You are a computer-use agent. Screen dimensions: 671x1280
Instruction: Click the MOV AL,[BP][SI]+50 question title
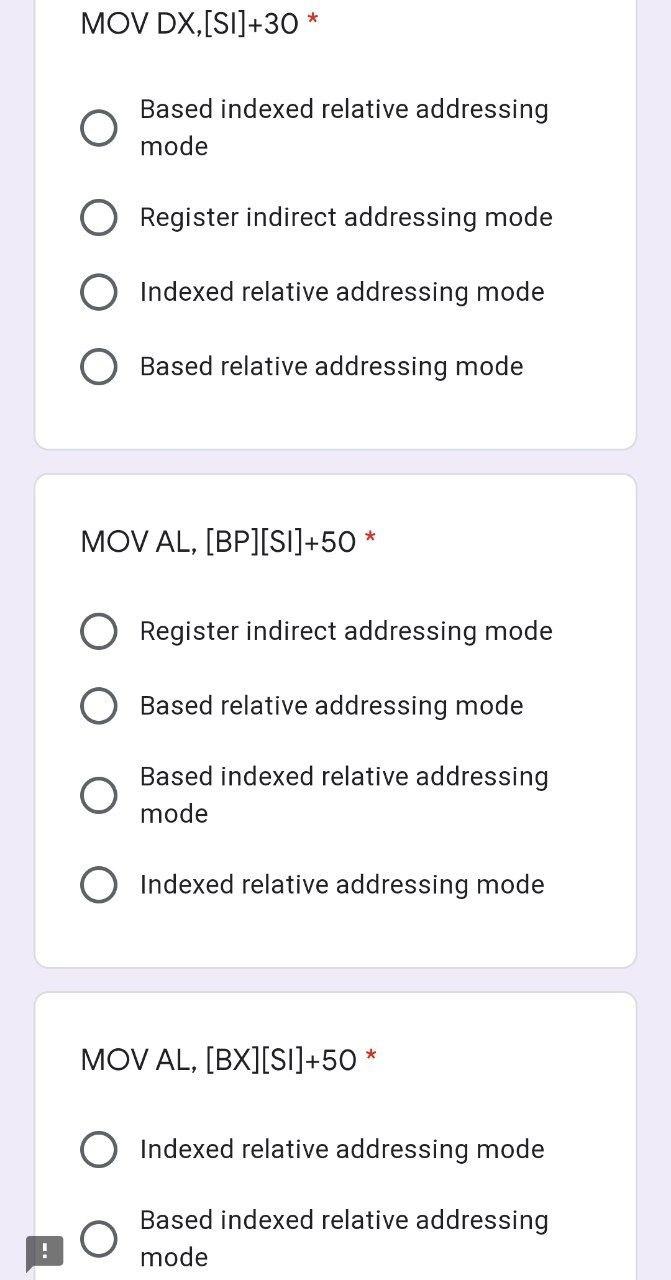point(220,541)
